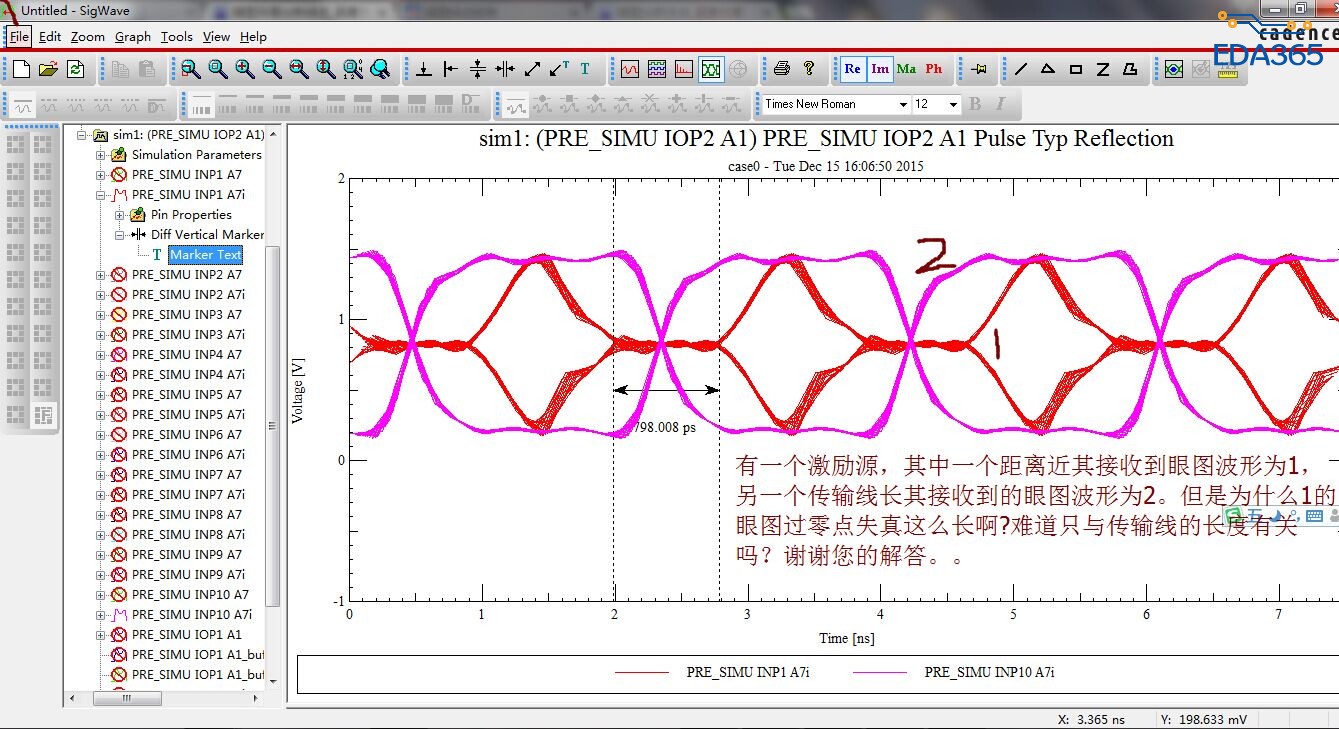Toggle the Ph phase display
Screen dimensions: 1339x729
[934, 69]
